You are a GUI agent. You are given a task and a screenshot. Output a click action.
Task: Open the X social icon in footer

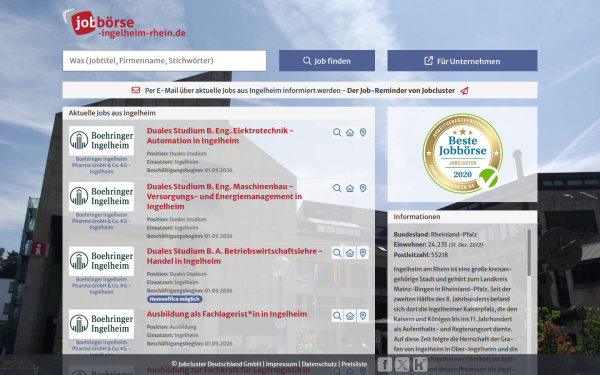pyautogui.click(x=402, y=364)
